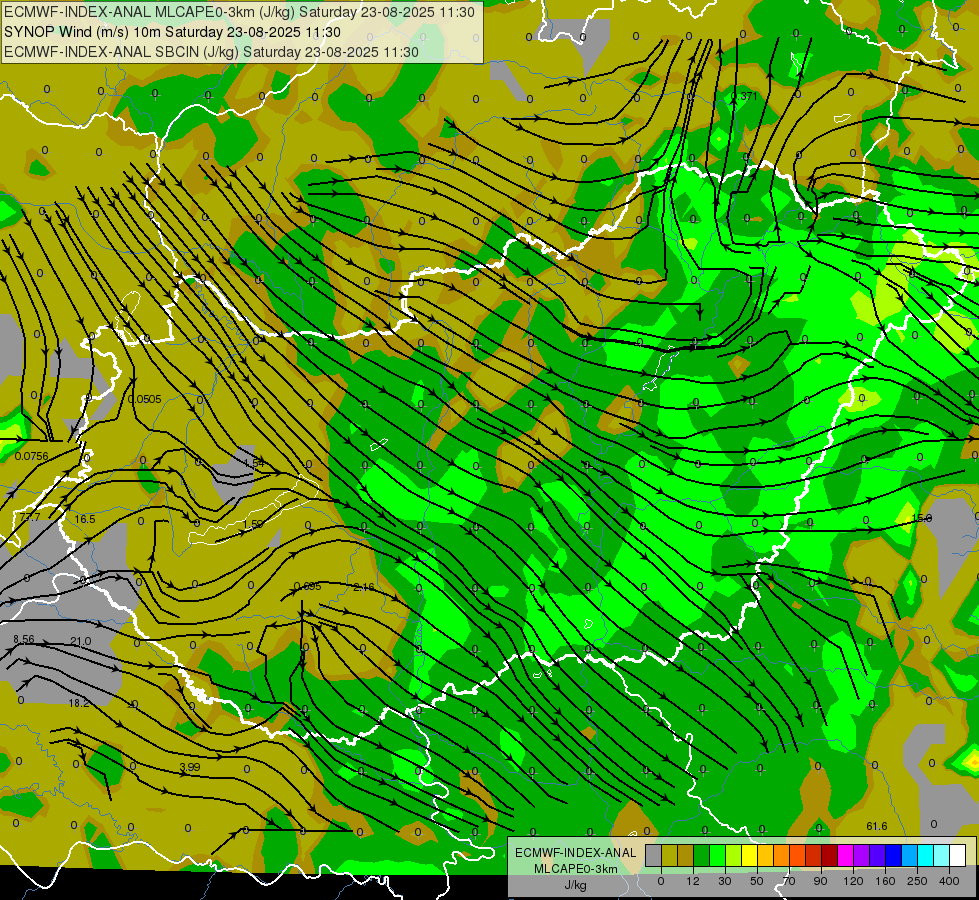
Task: Click legend scale value 90
Action: point(820,881)
